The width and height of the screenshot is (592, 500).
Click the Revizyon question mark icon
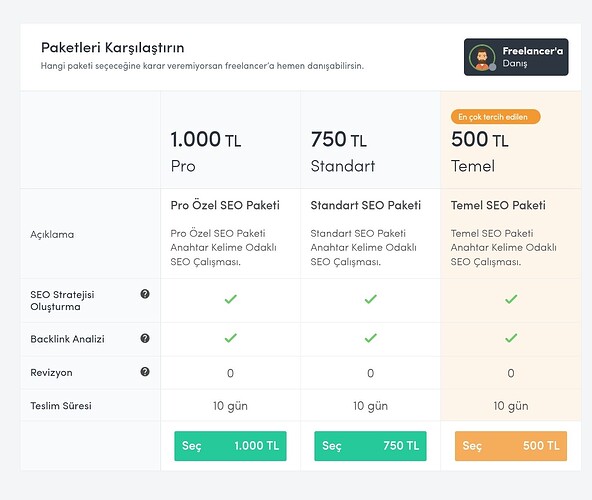point(145,372)
